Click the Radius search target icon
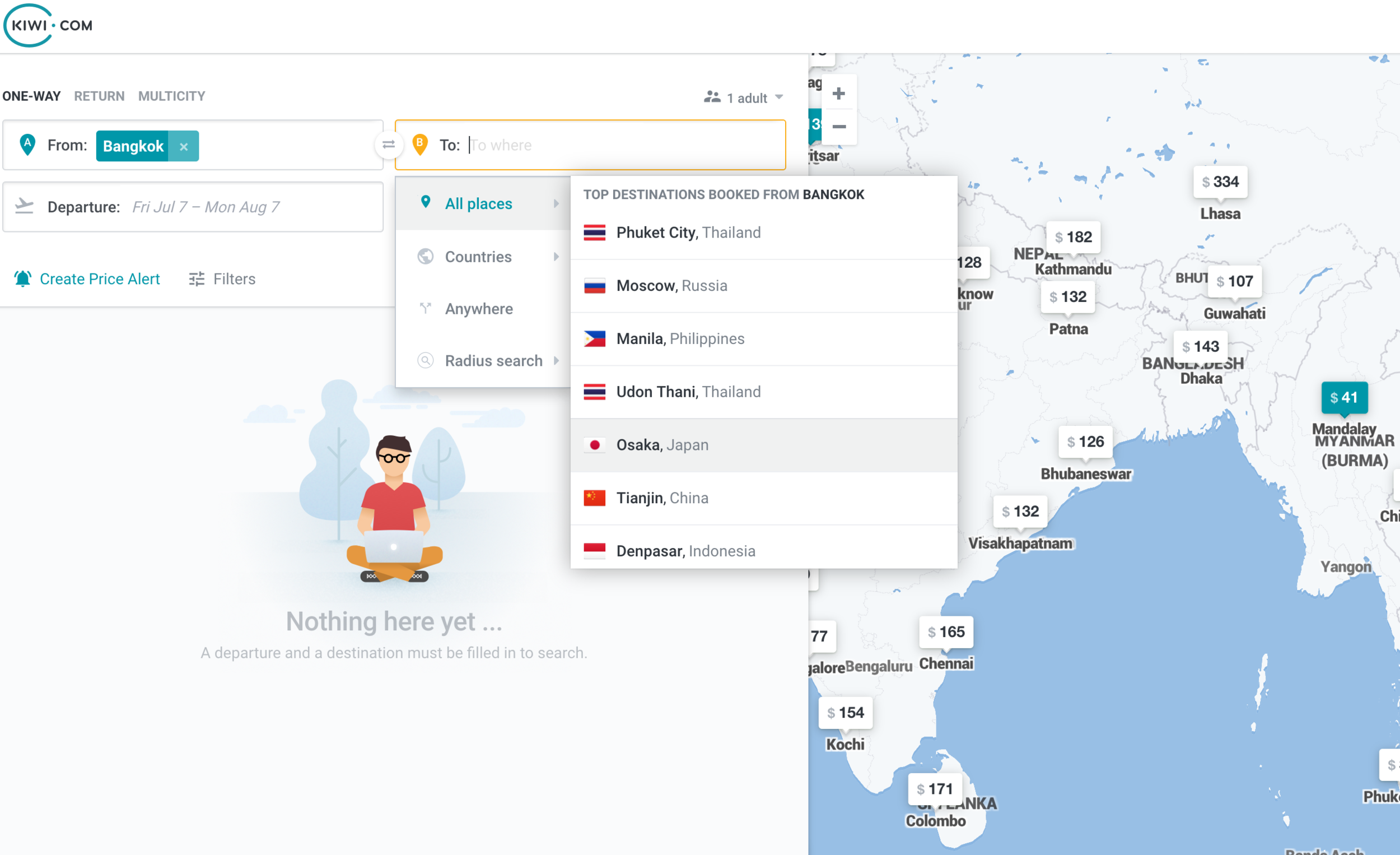This screenshot has height=855, width=1400. point(426,360)
